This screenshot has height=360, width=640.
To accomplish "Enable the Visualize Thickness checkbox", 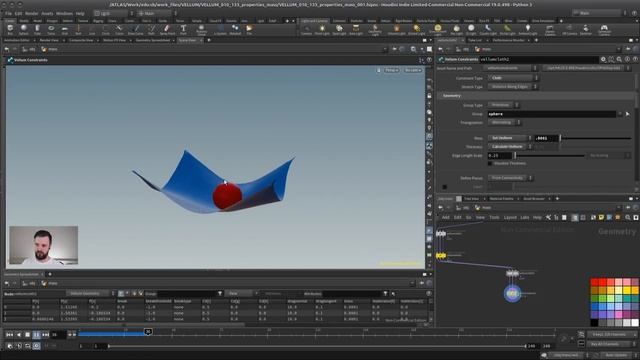I will [490, 163].
